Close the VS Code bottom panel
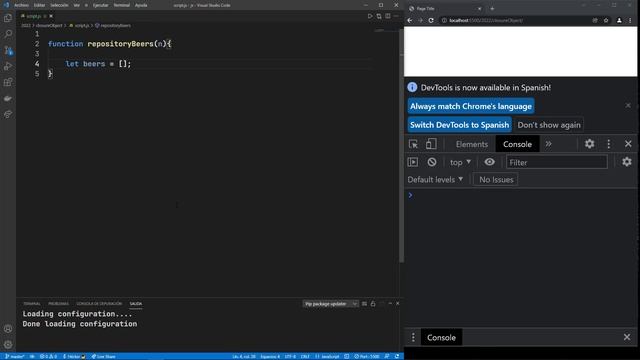Screen dimensions: 640x360 pyautogui.click(x=398, y=304)
